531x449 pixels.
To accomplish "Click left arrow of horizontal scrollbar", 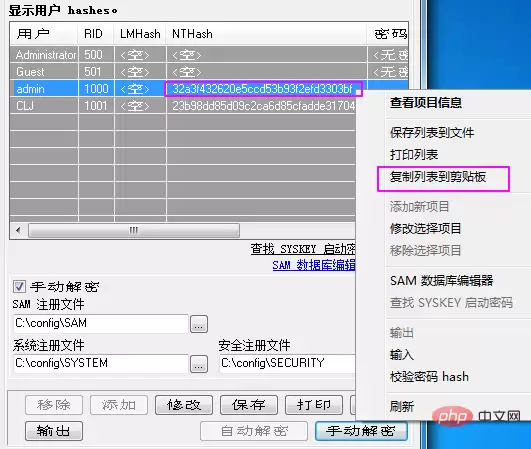I will (x=18, y=231).
